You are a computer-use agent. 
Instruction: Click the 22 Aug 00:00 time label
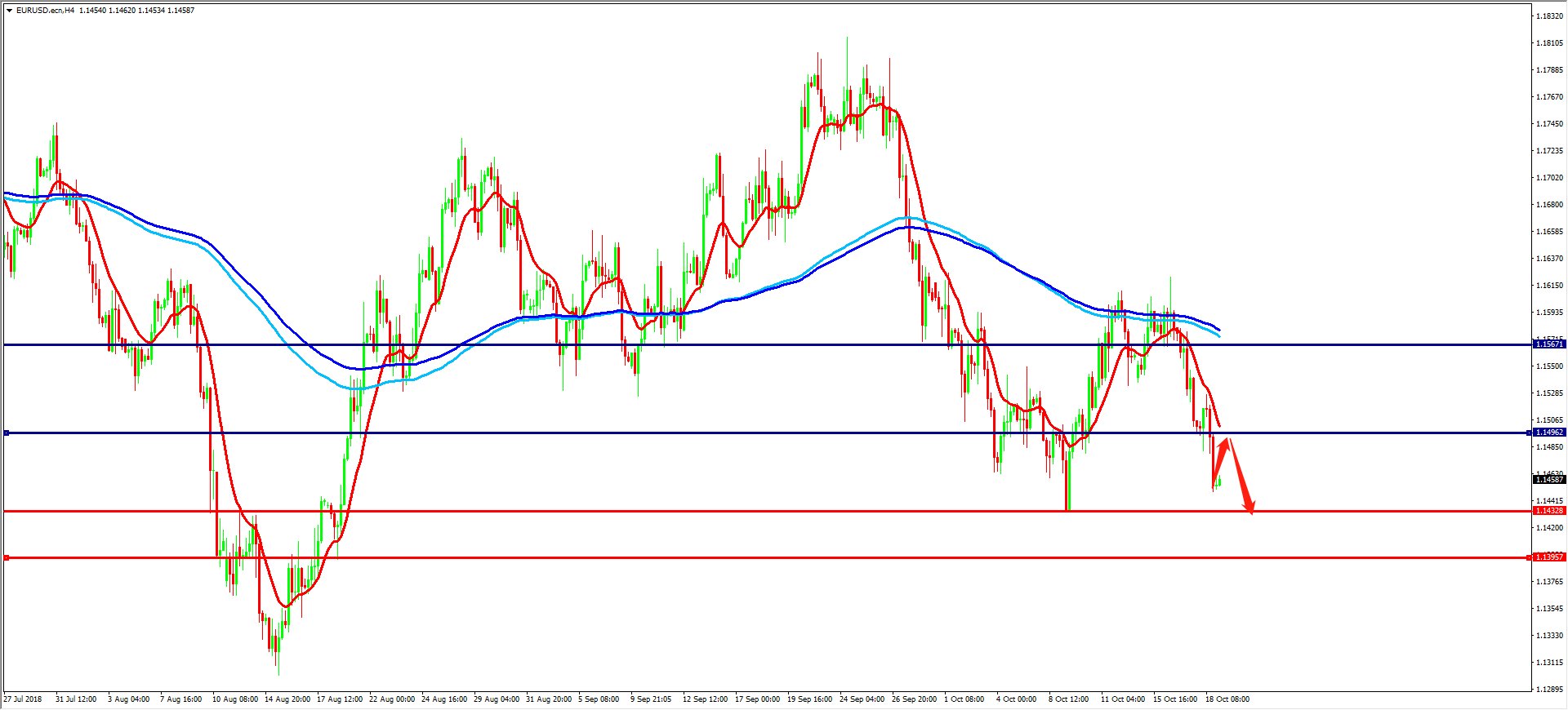392,699
